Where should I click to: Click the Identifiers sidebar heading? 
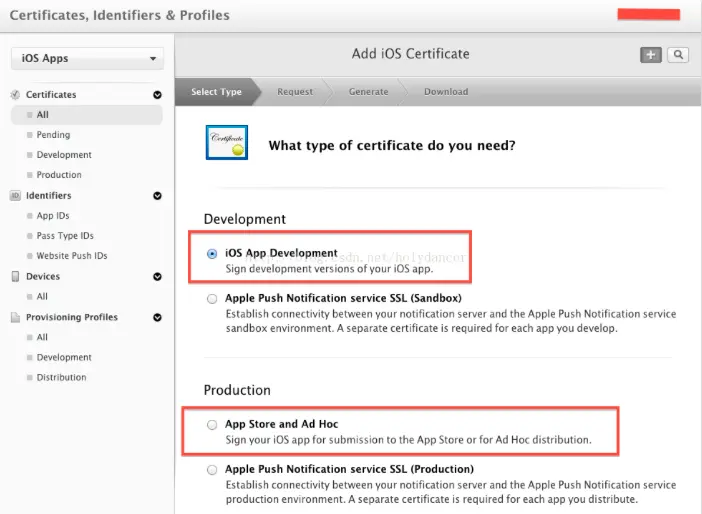coord(48,196)
